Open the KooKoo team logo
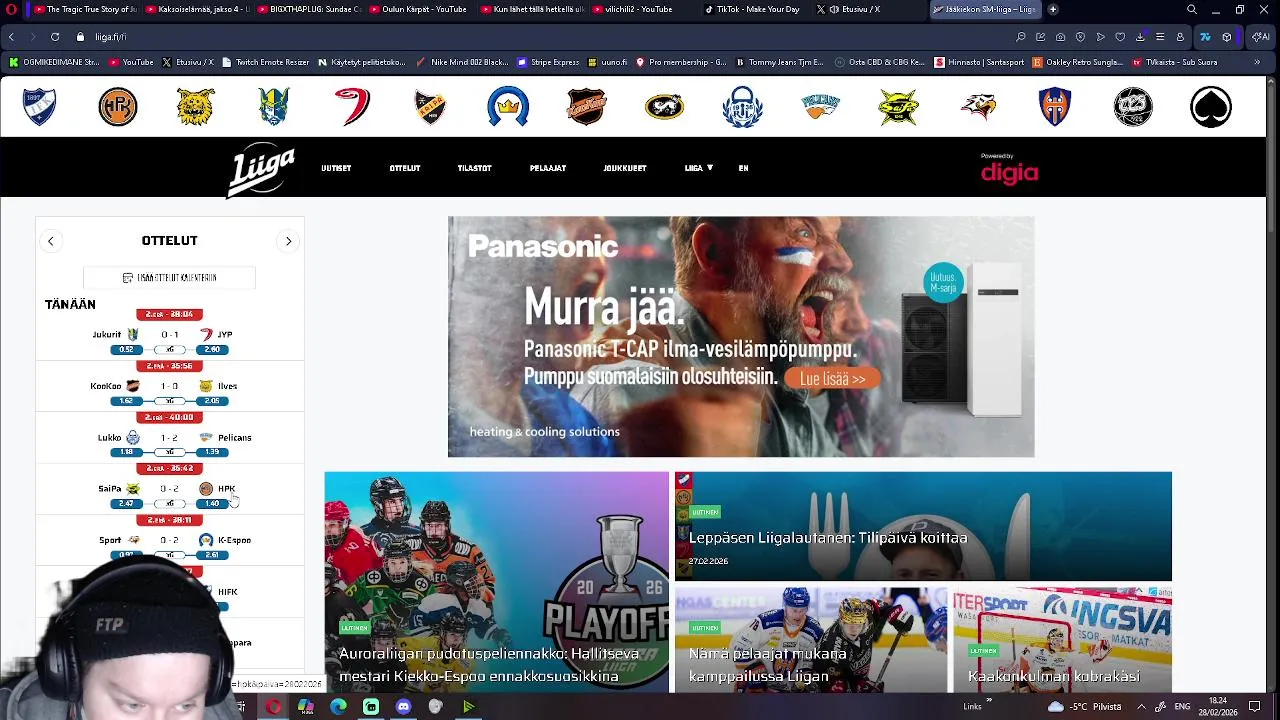Screen dimensions: 1280x720 [x=586, y=107]
